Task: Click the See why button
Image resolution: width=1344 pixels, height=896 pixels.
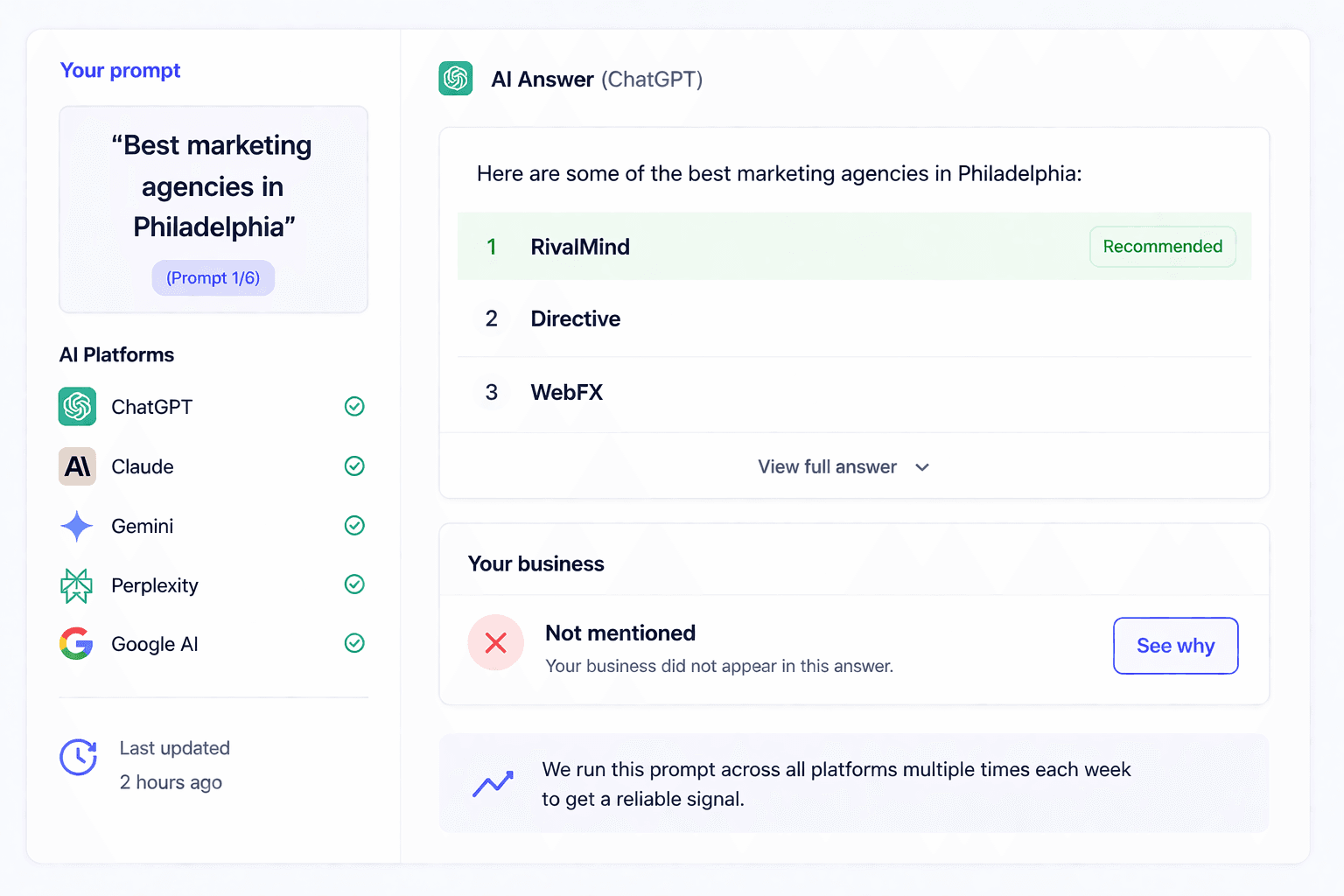Action: coord(1175,646)
